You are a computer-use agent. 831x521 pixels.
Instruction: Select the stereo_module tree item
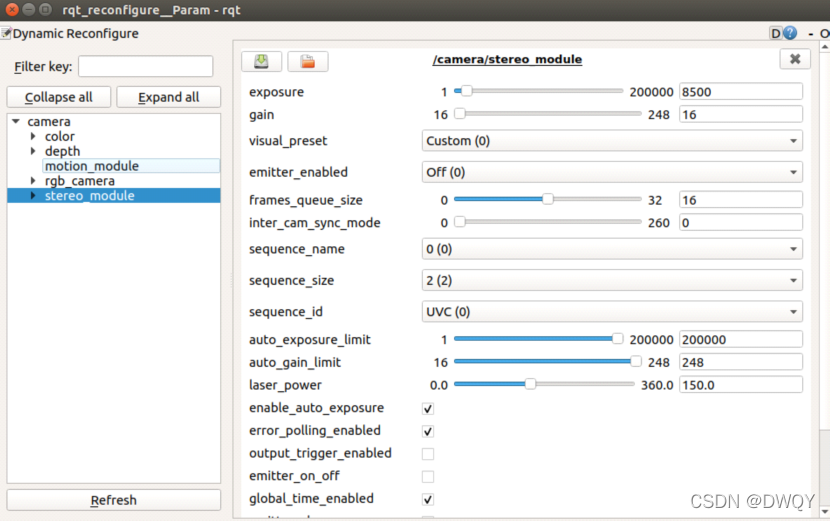coord(90,196)
